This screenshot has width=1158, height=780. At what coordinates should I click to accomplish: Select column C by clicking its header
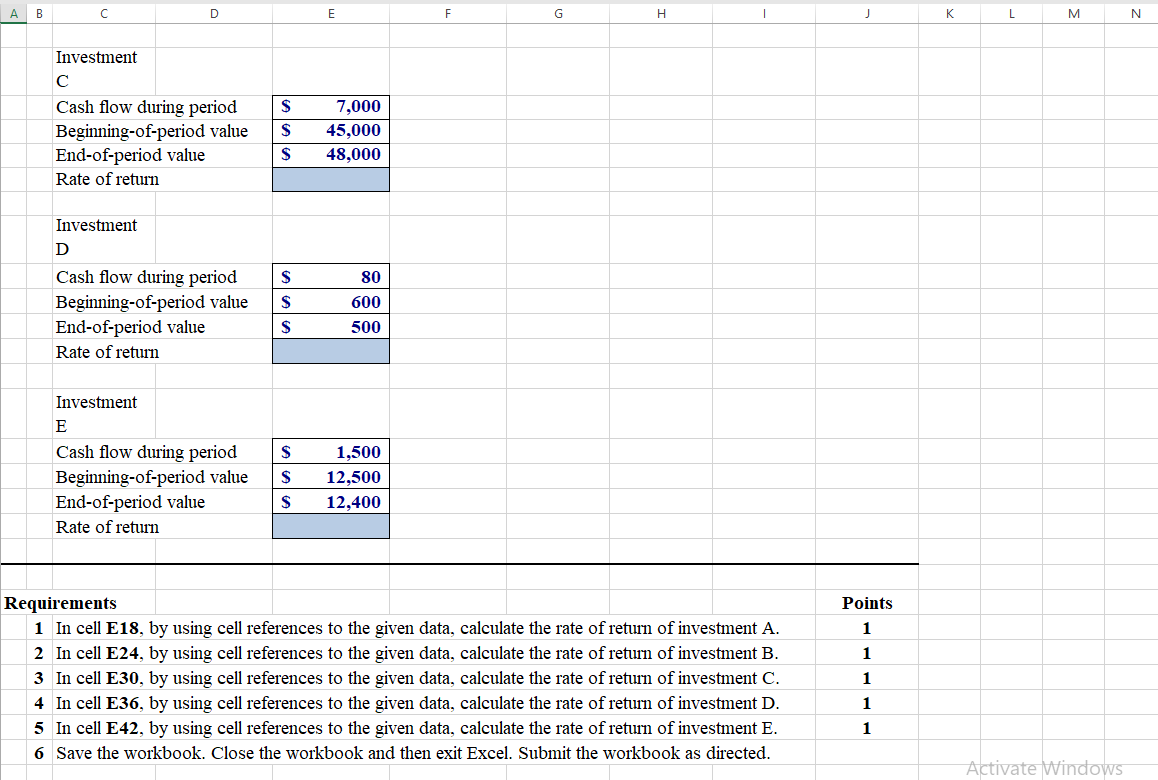[x=103, y=13]
